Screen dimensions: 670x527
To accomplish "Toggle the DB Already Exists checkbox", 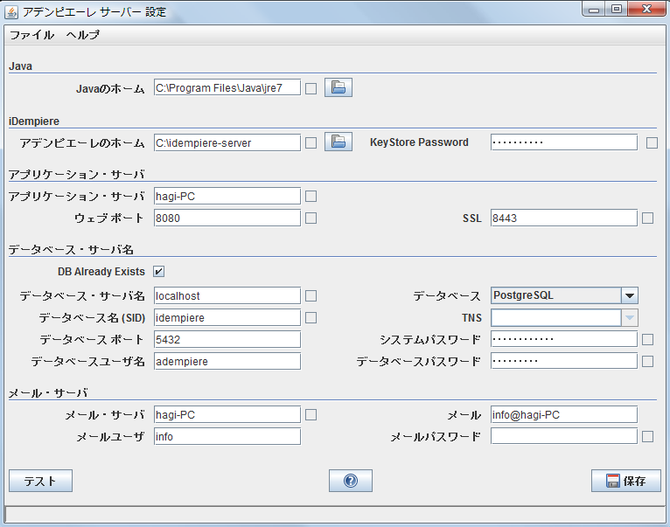I will [159, 271].
